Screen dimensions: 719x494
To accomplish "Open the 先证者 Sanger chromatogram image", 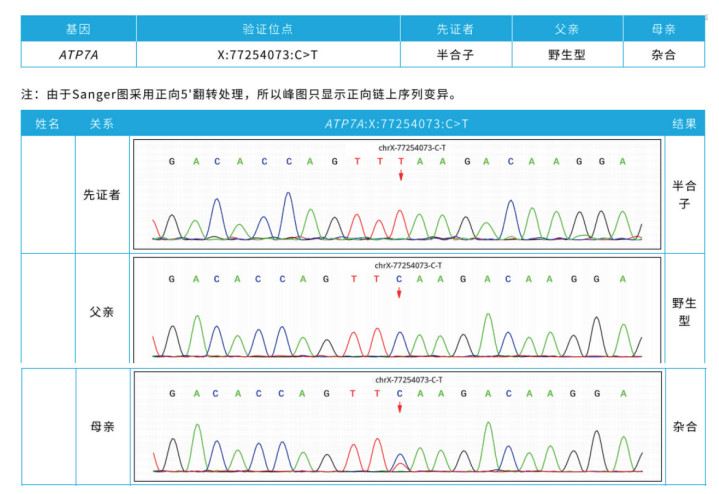I will 396,193.
